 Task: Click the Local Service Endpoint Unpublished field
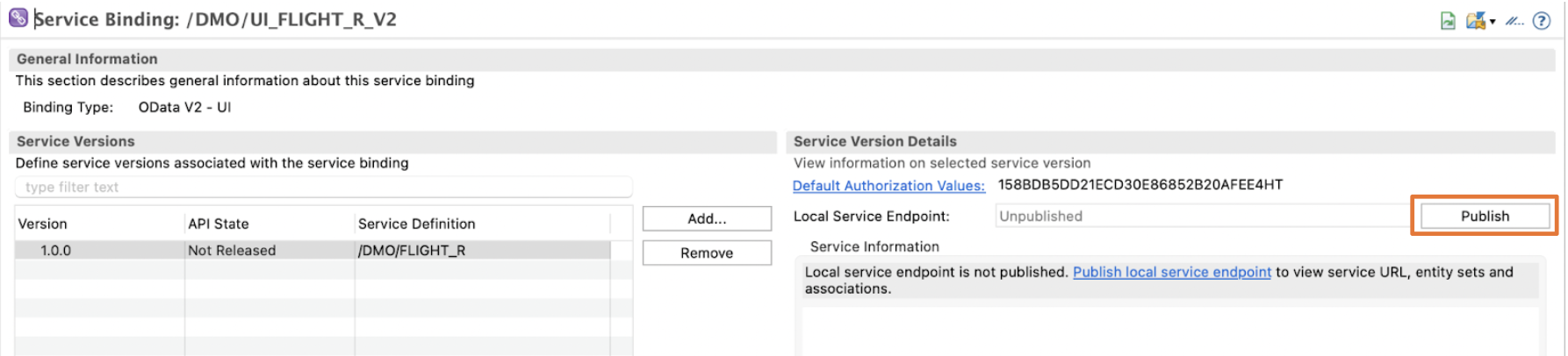1201,216
